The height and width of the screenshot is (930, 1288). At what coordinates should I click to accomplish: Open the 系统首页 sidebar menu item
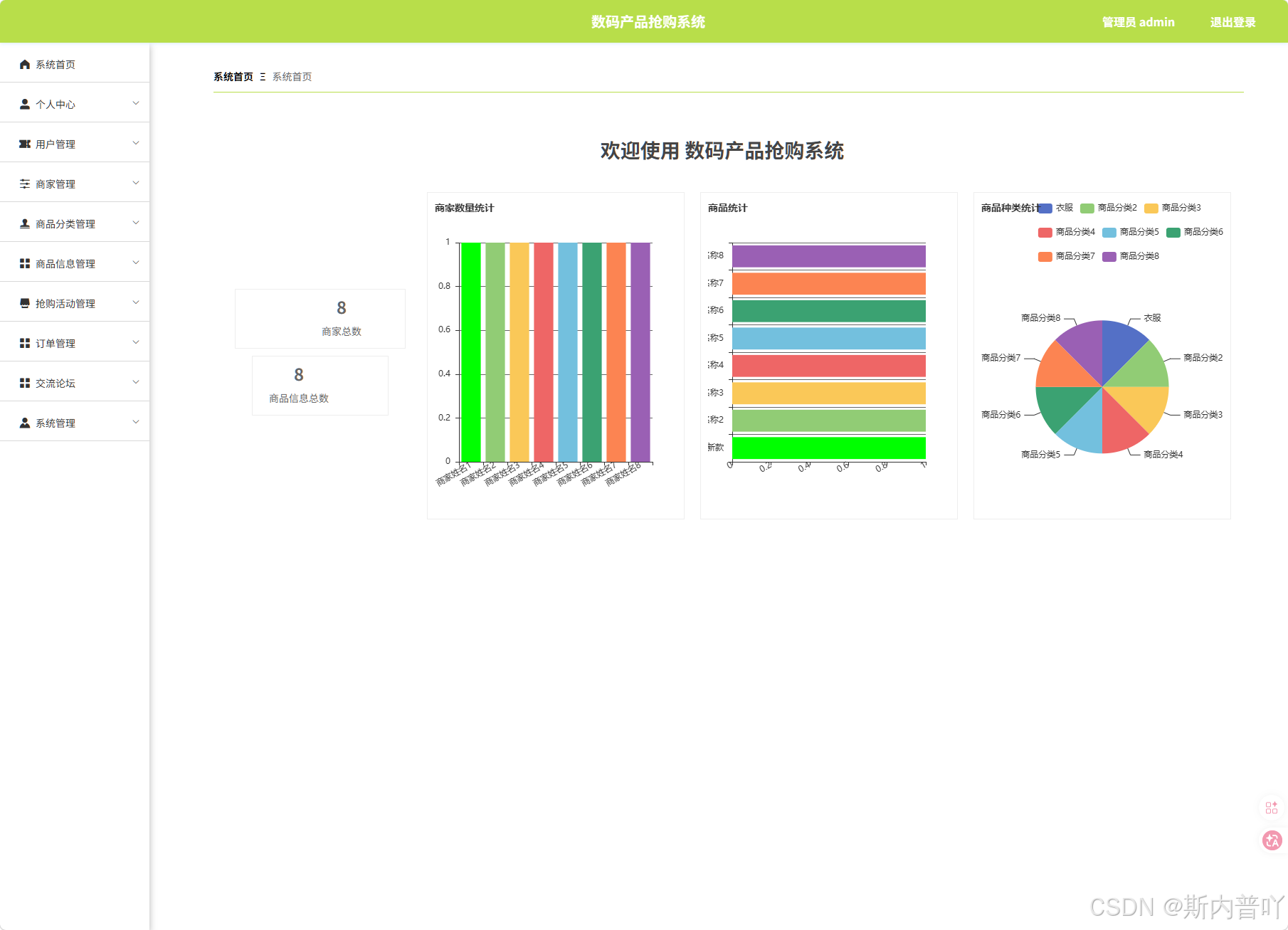tap(75, 64)
